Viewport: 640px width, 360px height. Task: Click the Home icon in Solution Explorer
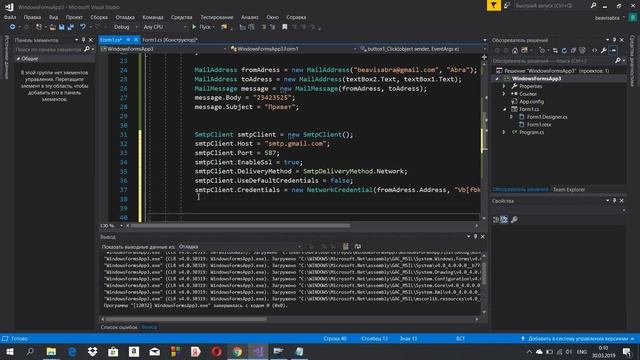coord(515,50)
